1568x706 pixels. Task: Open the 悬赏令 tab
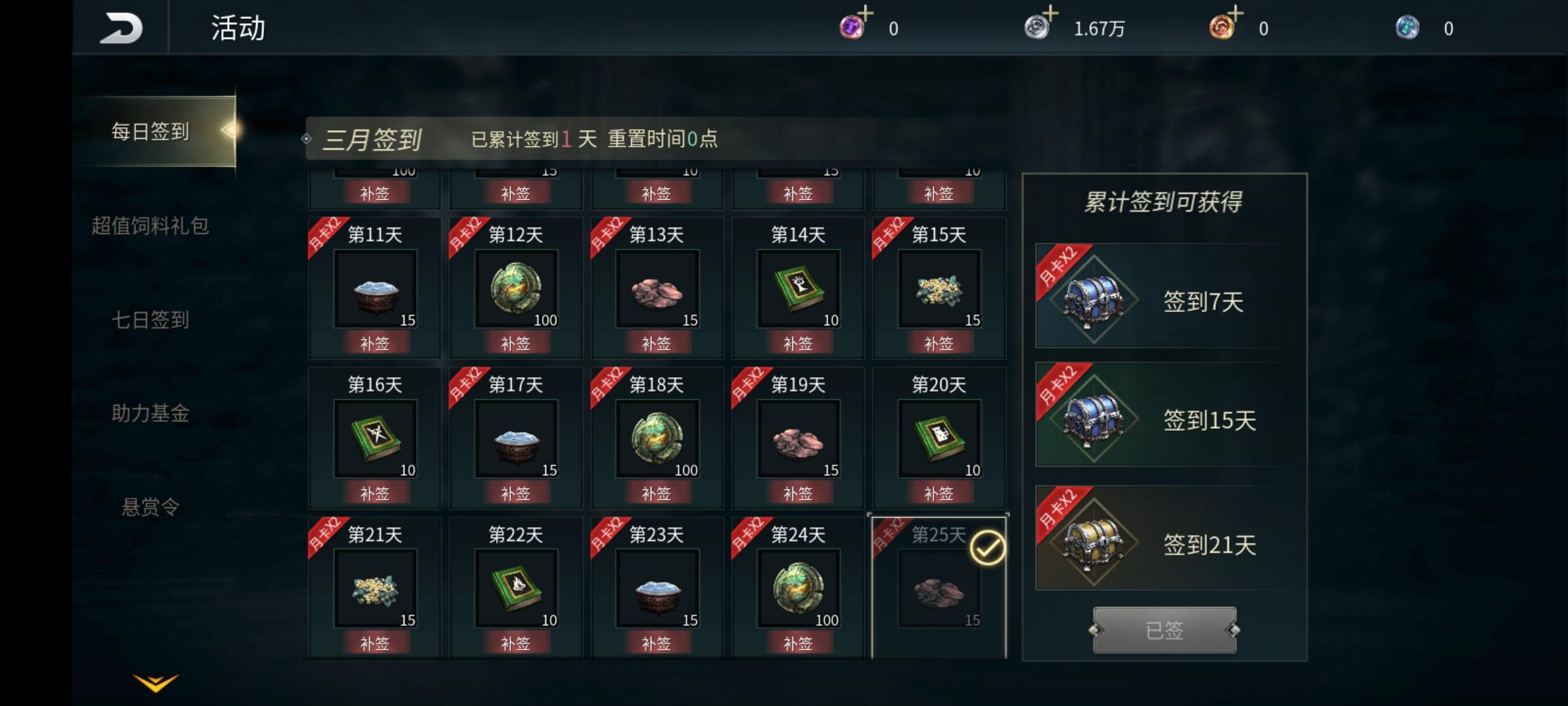[150, 507]
